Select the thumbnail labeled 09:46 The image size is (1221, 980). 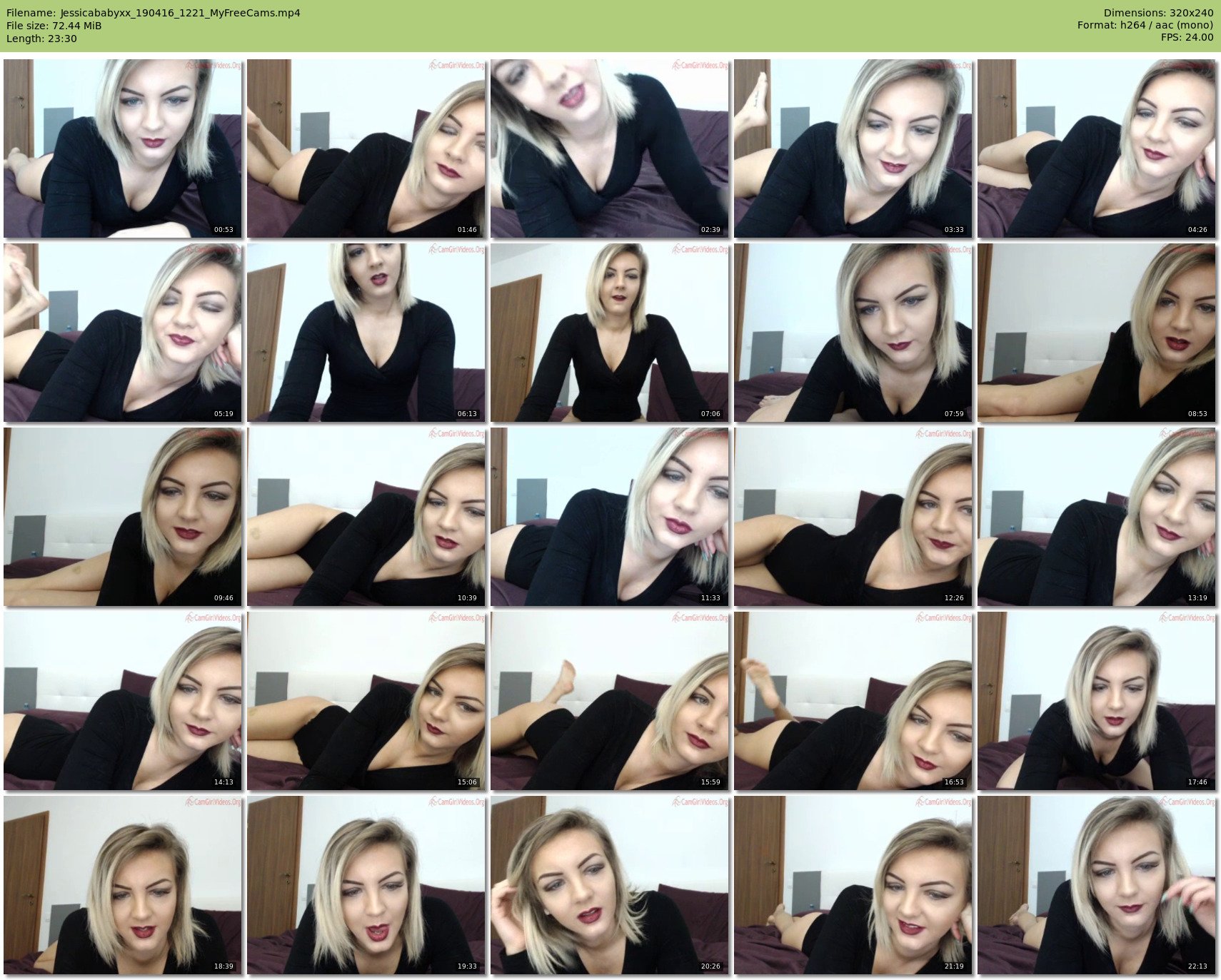click(123, 517)
